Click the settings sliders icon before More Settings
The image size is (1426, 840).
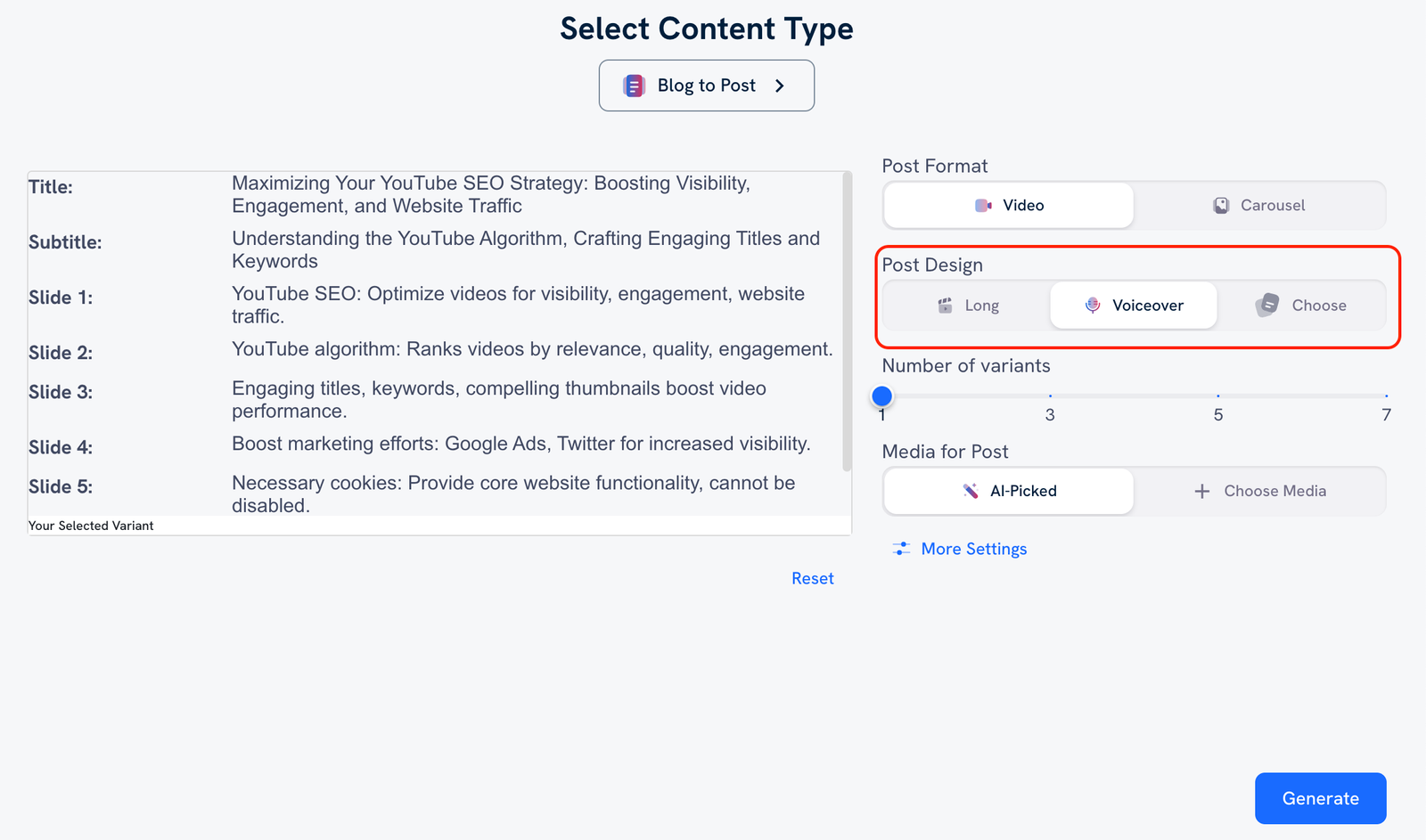pos(902,549)
